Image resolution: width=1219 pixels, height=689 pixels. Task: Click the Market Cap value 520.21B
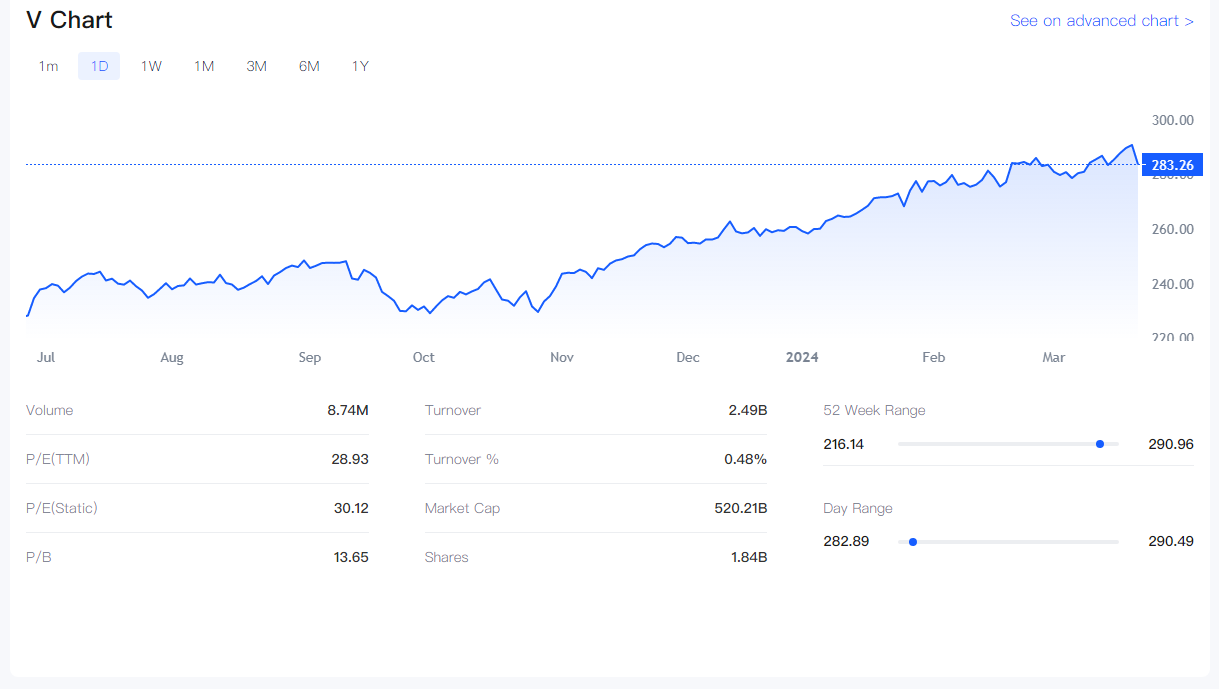pos(740,508)
